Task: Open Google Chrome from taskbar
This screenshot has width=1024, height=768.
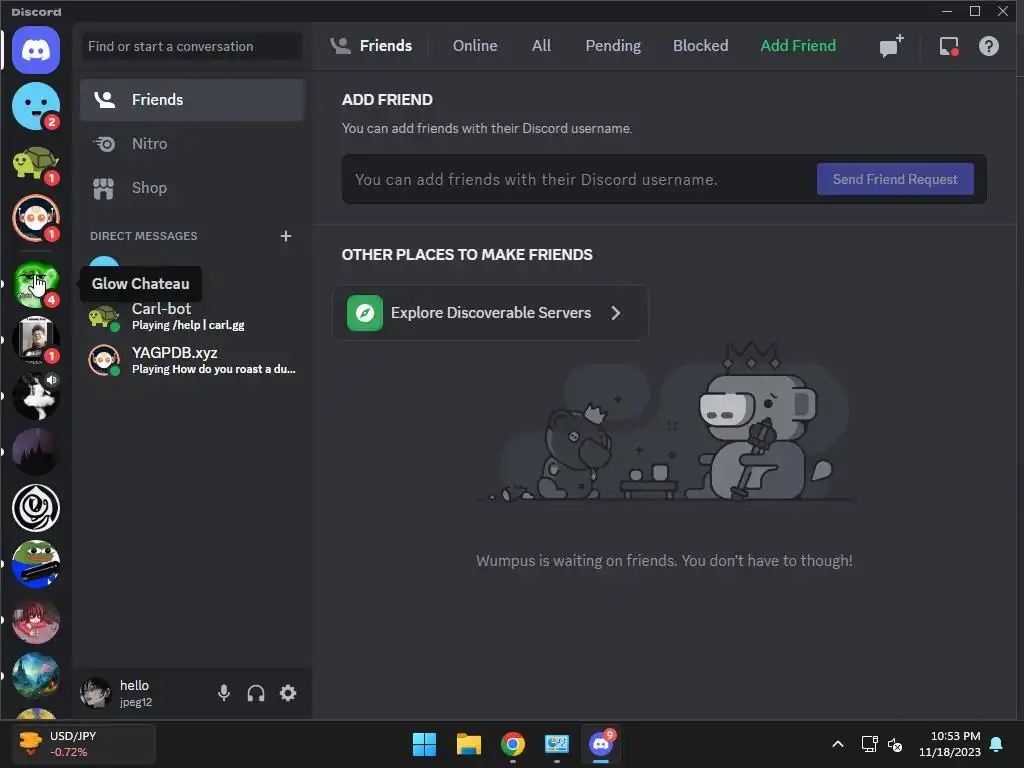Action: point(513,744)
